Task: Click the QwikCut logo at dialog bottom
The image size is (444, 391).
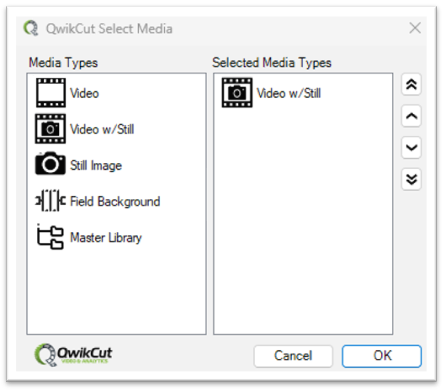Action: pos(74,355)
